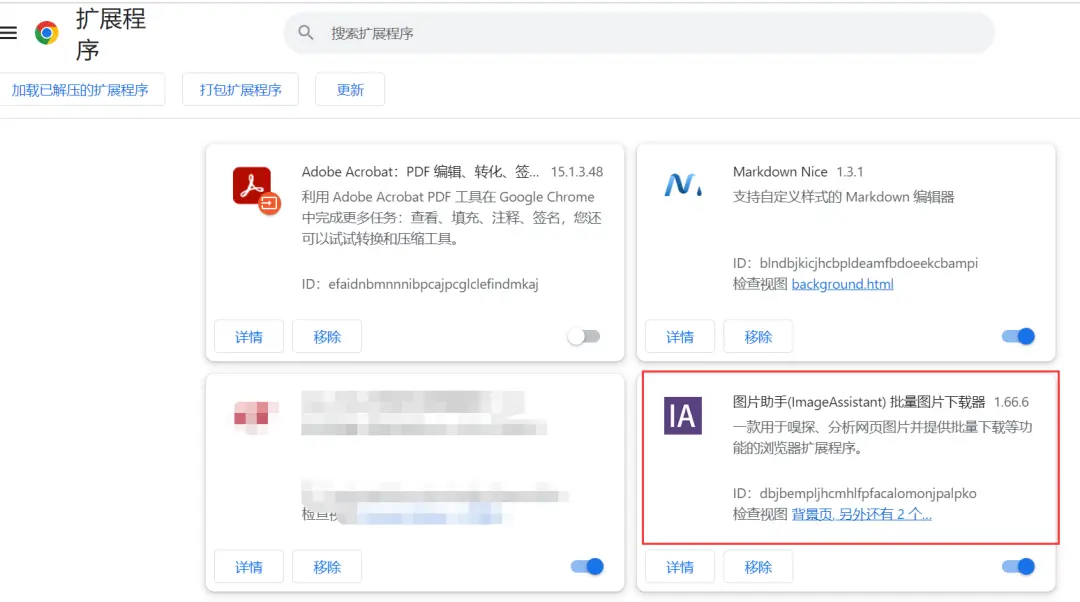The image size is (1080, 602).
Task: Click the 更新 button
Action: [x=350, y=90]
